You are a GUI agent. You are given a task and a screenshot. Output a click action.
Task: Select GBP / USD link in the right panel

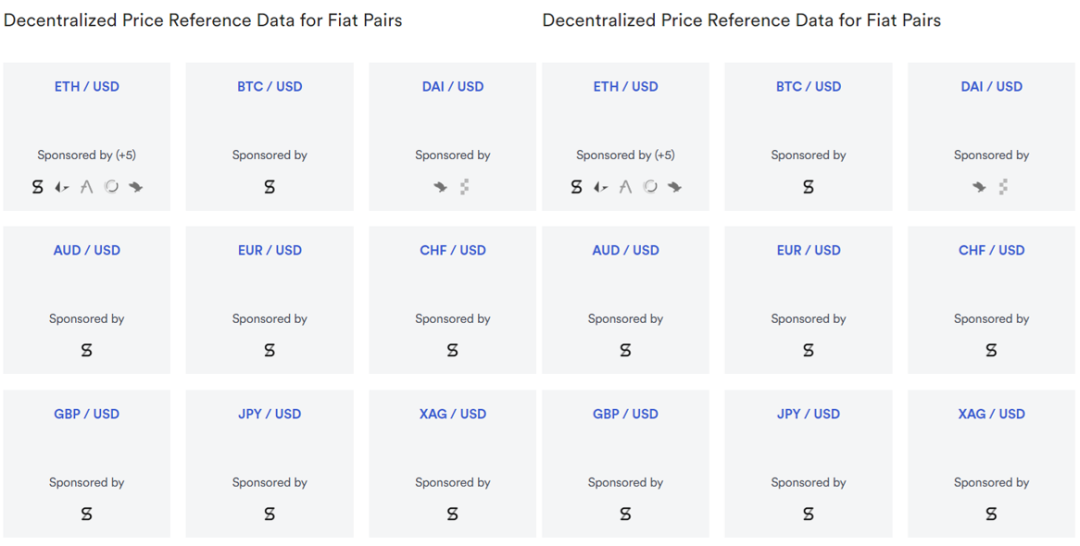(625, 414)
